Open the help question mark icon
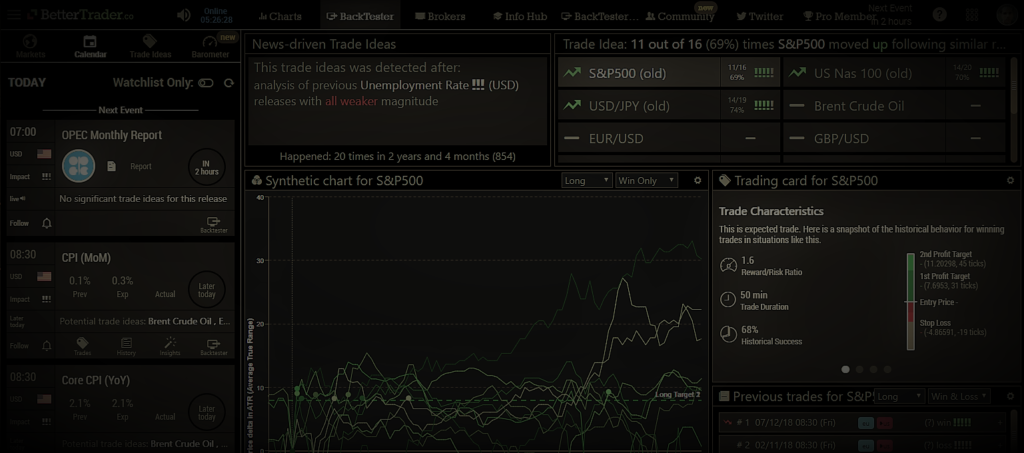Screen dimensions: 1024x453 tap(939, 16)
